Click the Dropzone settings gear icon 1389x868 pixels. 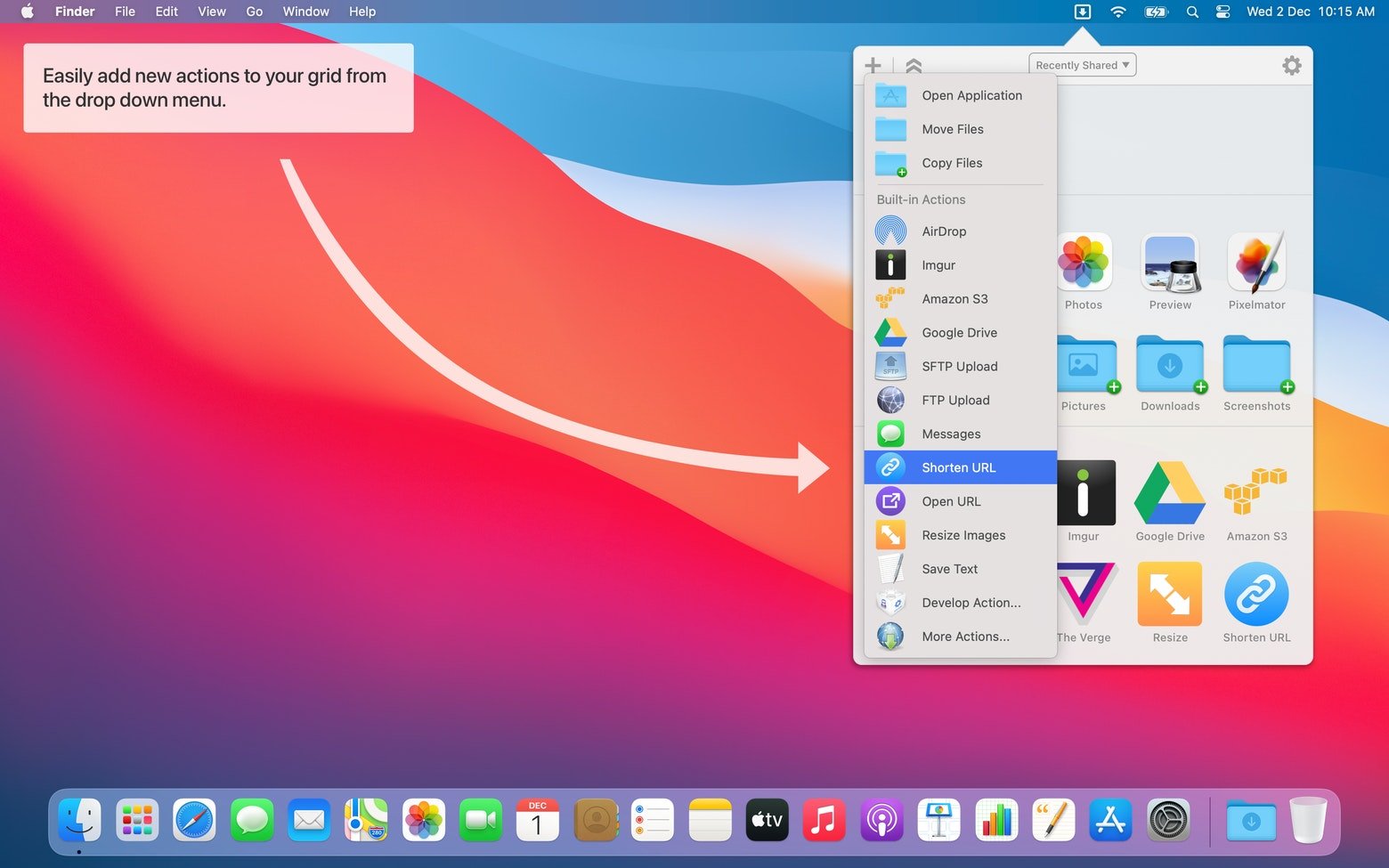[1291, 66]
